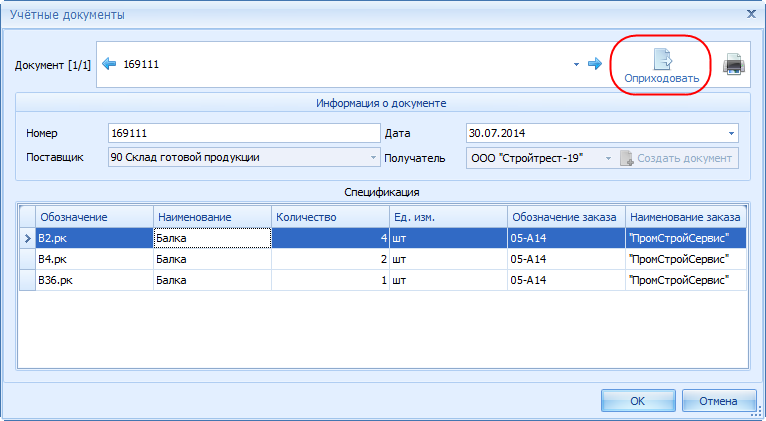The height and width of the screenshot is (421, 766).
Task: Sort by Обозначение column header
Action: tap(94, 217)
